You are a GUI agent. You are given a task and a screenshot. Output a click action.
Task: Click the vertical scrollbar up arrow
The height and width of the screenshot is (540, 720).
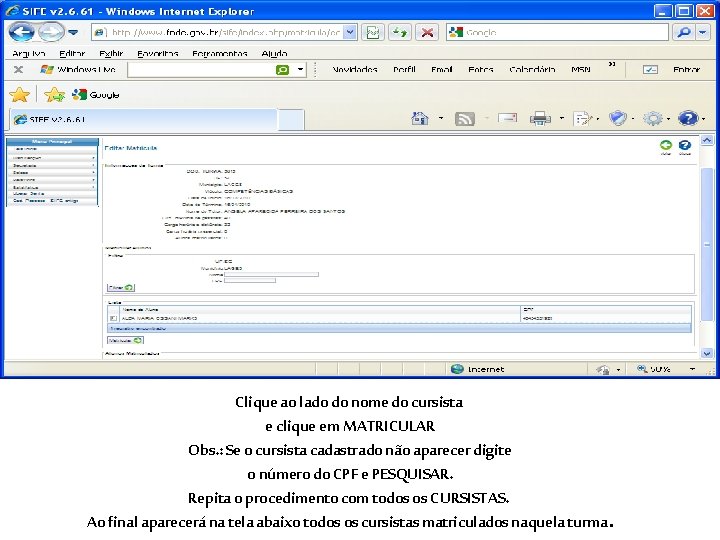pyautogui.click(x=707, y=141)
